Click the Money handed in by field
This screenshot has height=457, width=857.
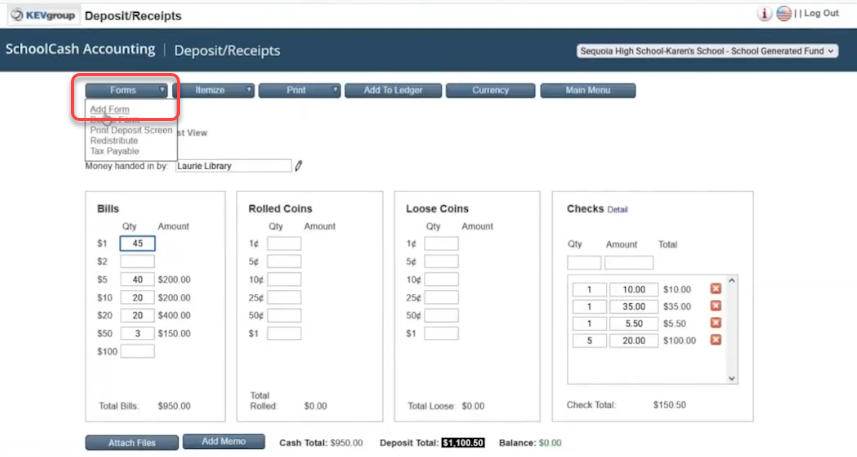click(x=233, y=166)
